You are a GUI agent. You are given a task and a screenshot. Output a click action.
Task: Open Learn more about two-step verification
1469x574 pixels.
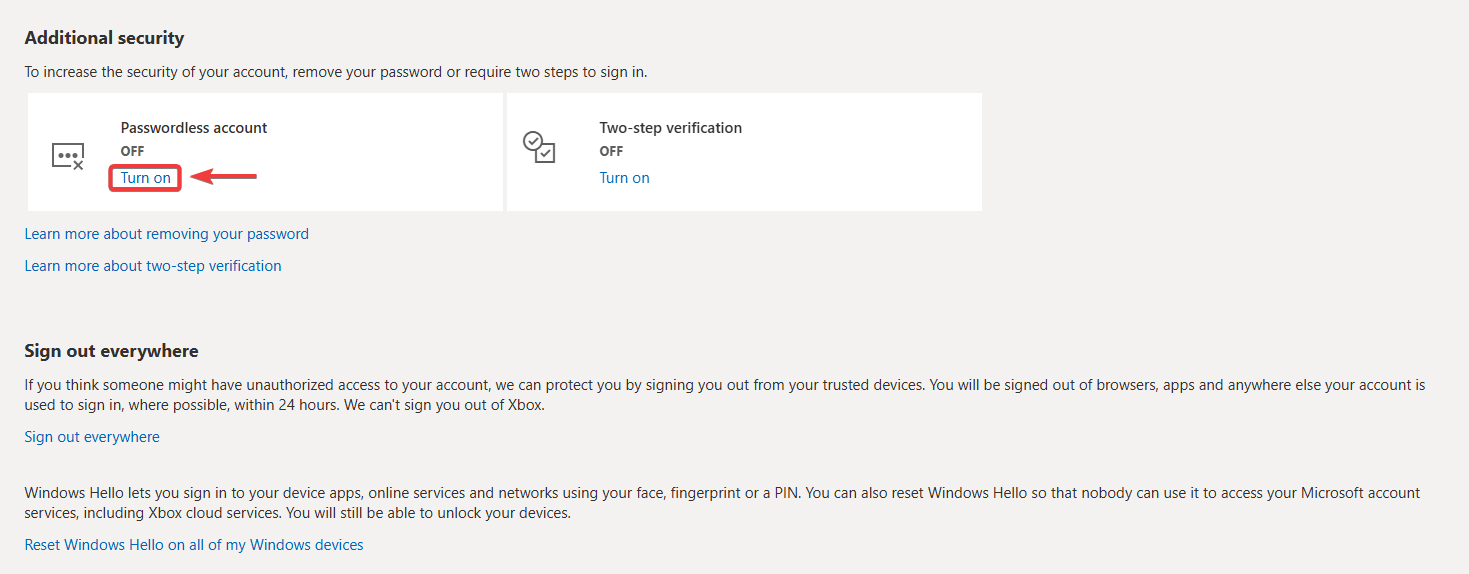(x=153, y=266)
